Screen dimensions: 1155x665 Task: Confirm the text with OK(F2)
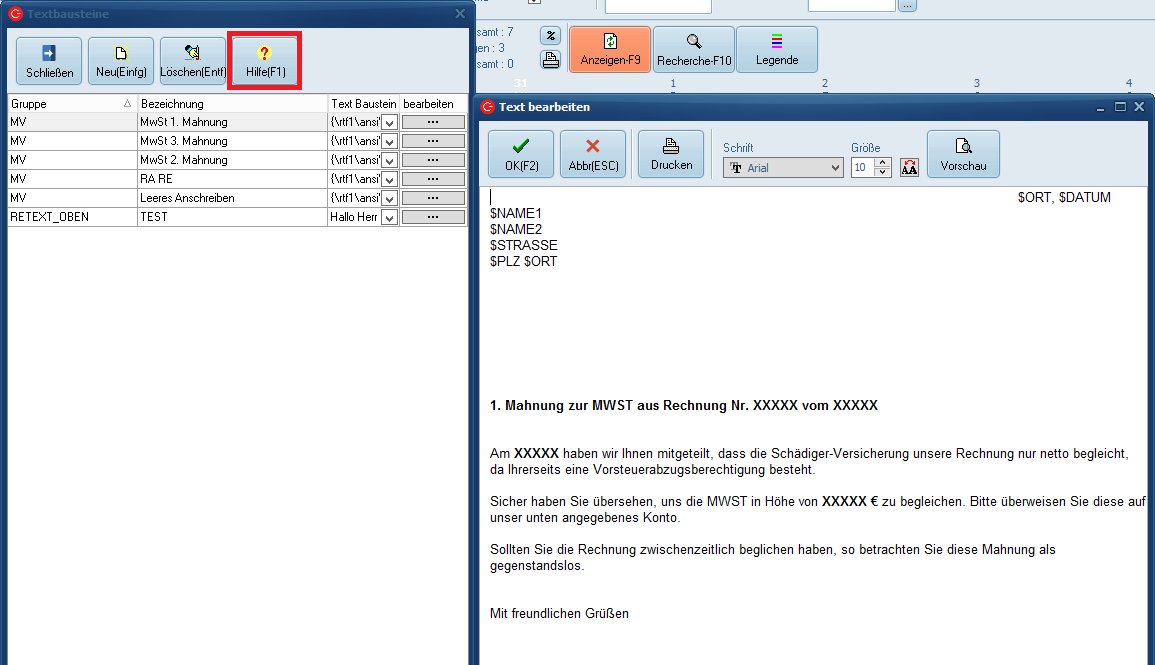pyautogui.click(x=520, y=154)
